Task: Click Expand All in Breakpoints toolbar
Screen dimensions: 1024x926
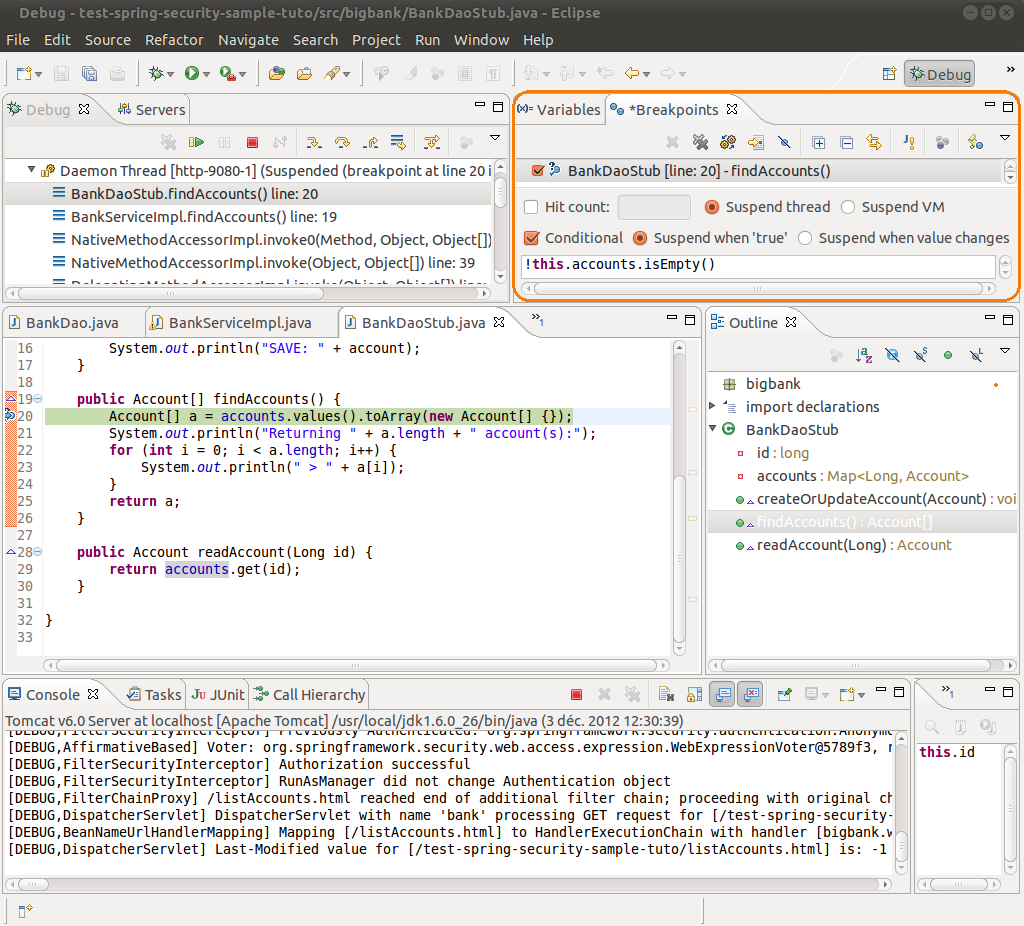Action: (x=819, y=143)
